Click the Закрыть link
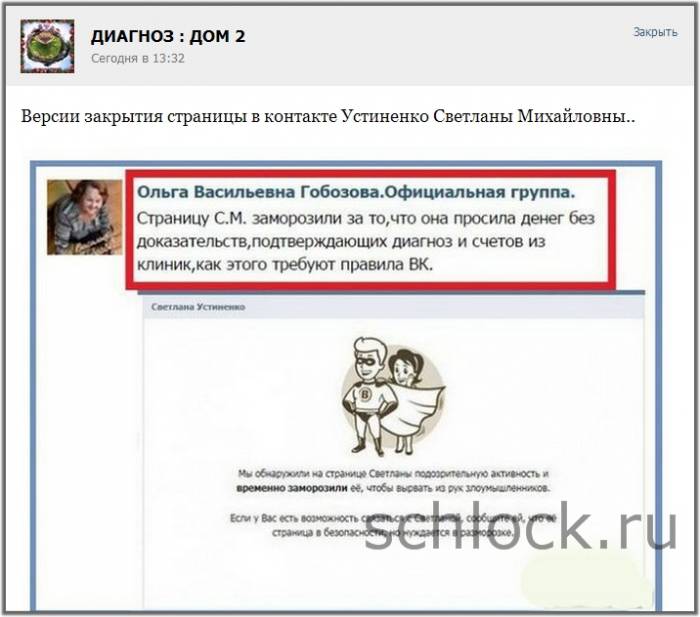 click(655, 32)
